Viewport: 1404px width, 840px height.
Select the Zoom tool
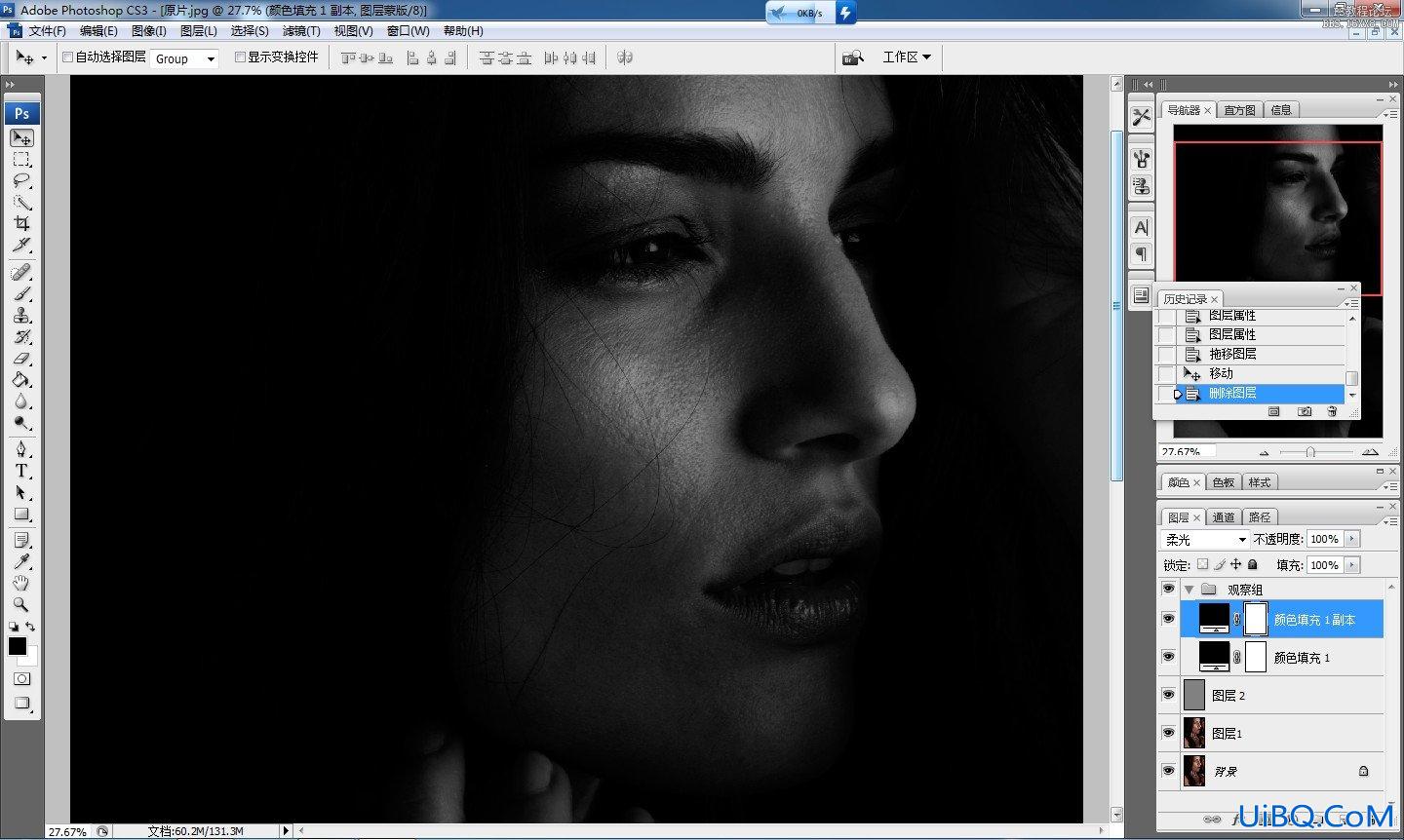click(21, 604)
